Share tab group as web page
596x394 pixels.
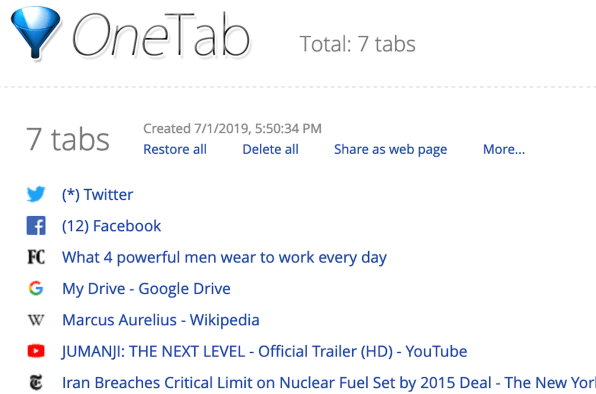390,150
